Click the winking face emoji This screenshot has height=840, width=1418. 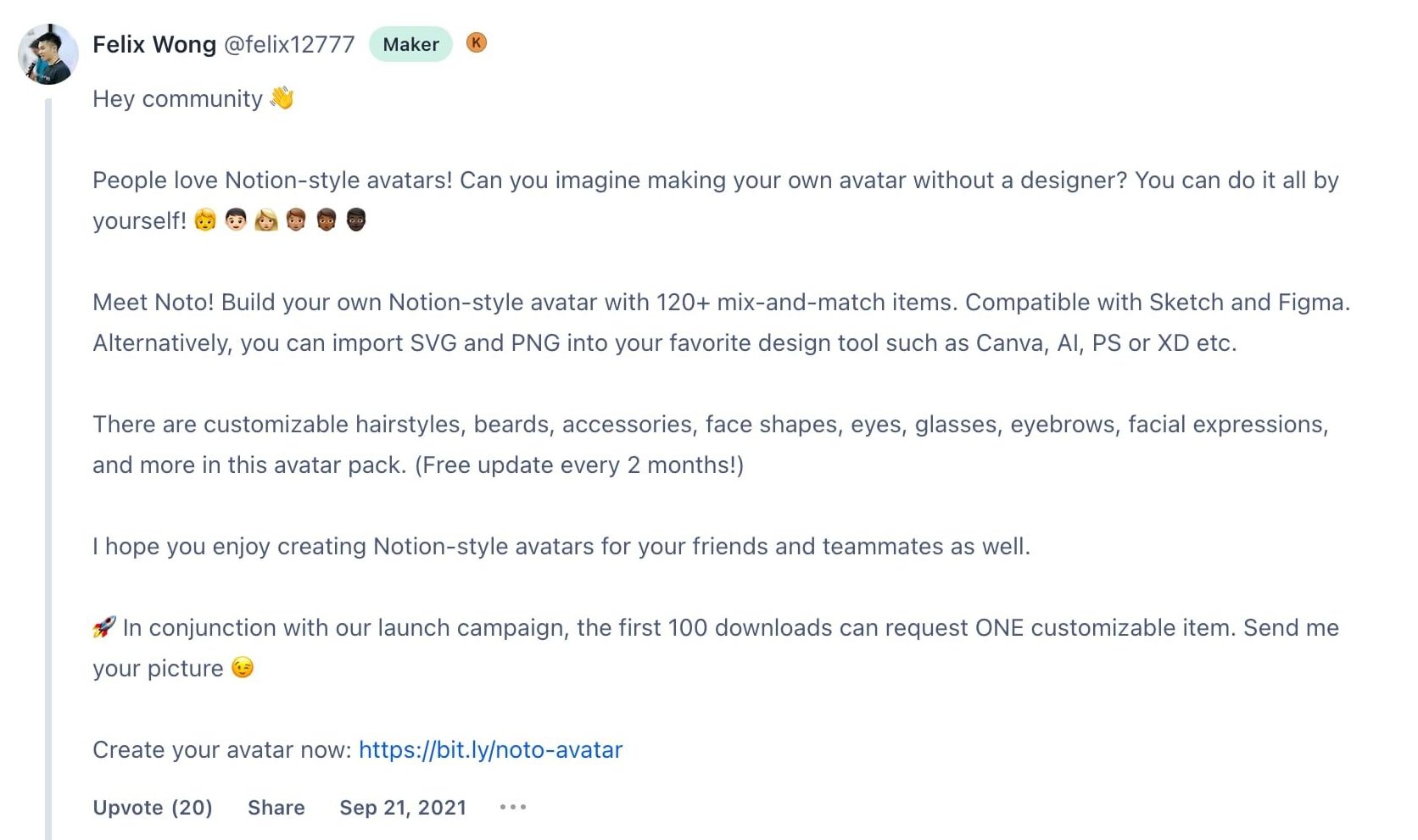tap(243, 668)
